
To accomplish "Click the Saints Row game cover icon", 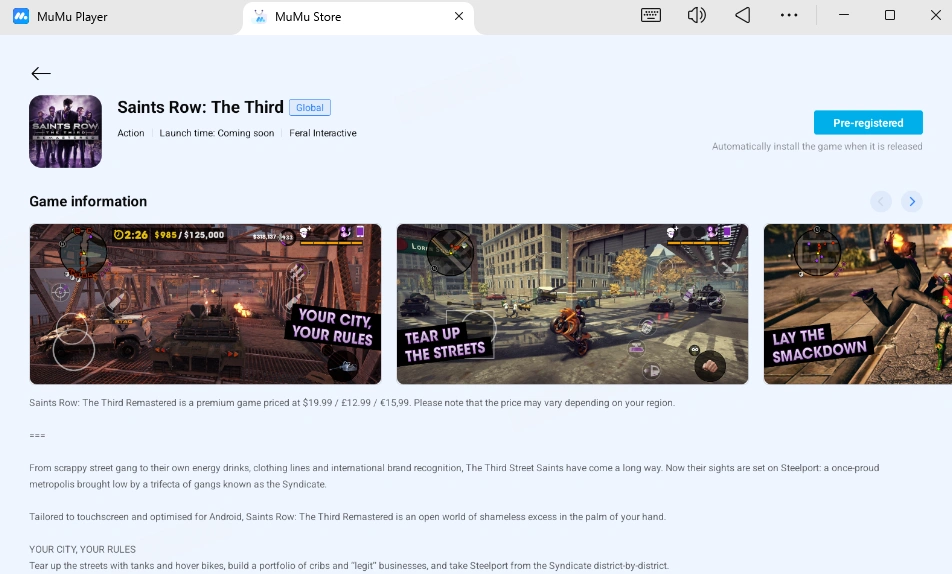I will coord(66,131).
